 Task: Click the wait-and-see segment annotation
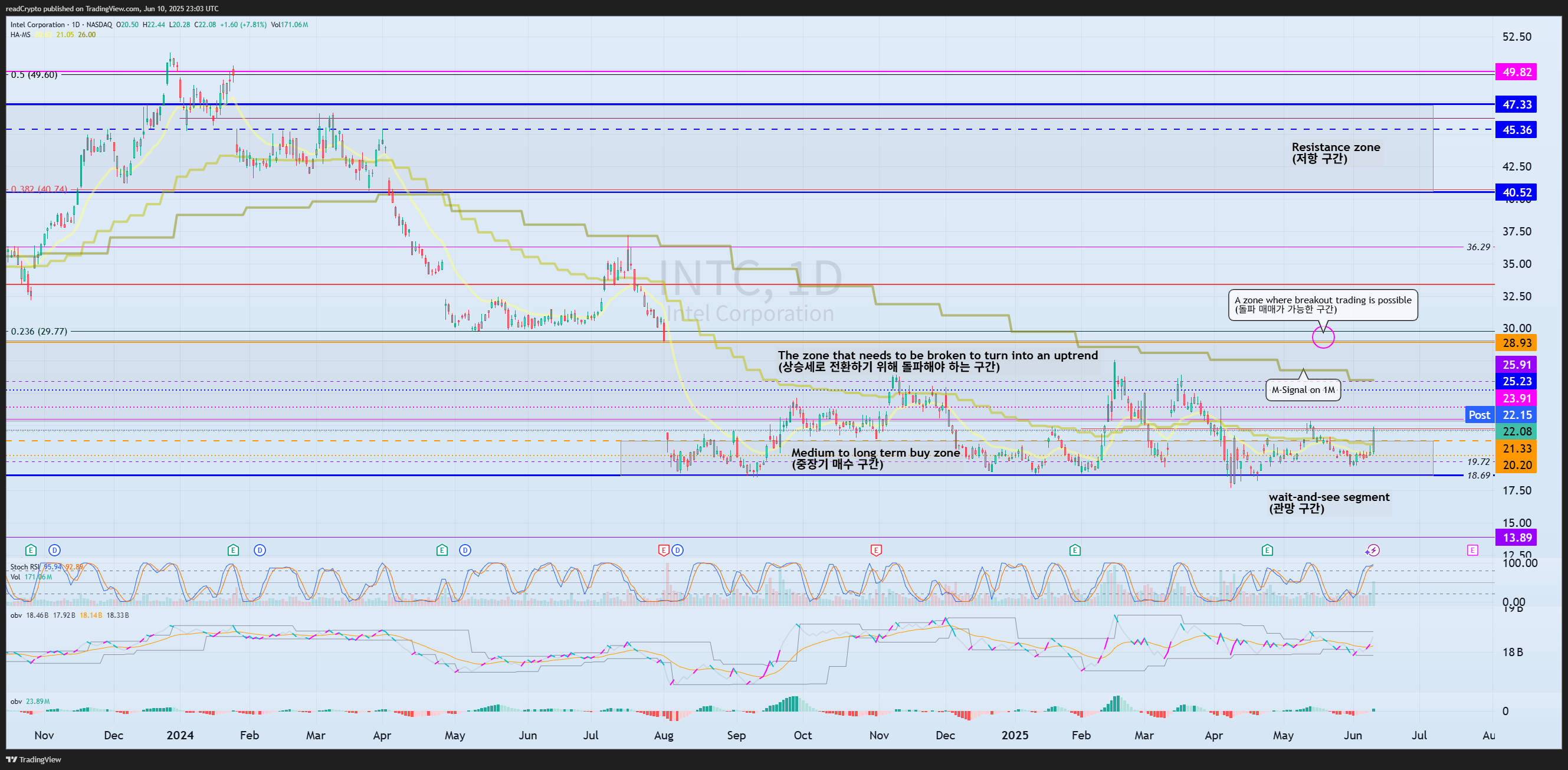(1328, 503)
